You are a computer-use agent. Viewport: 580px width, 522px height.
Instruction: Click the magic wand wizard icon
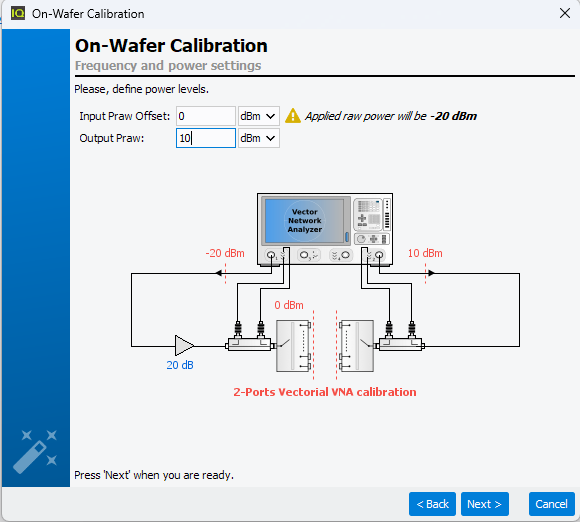click(35, 451)
